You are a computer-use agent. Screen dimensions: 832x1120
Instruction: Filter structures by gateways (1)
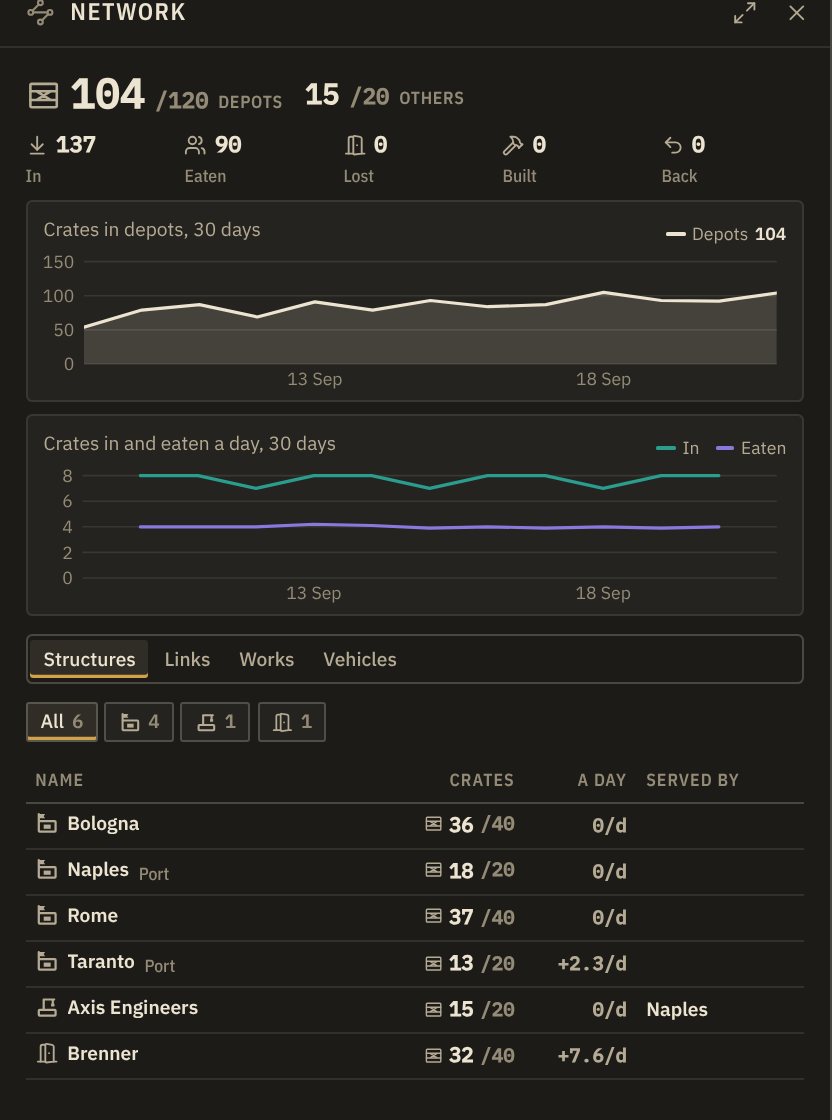click(x=292, y=721)
